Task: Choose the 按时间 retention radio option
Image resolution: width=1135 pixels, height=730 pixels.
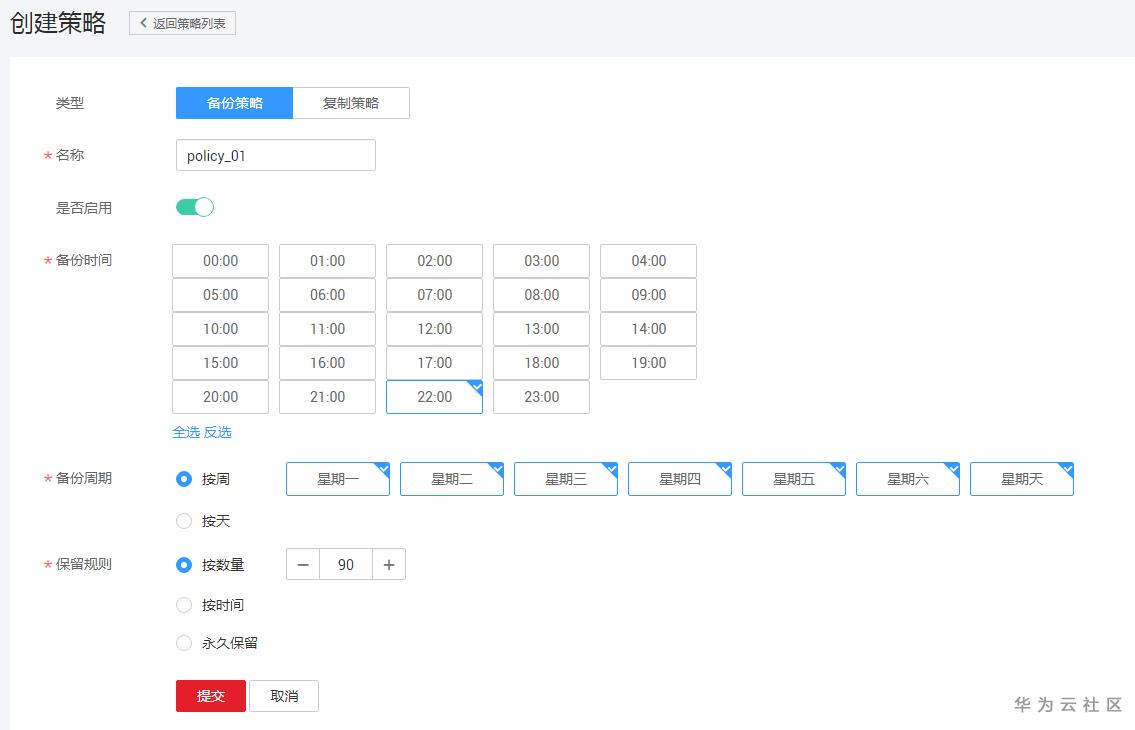Action: coord(184,605)
